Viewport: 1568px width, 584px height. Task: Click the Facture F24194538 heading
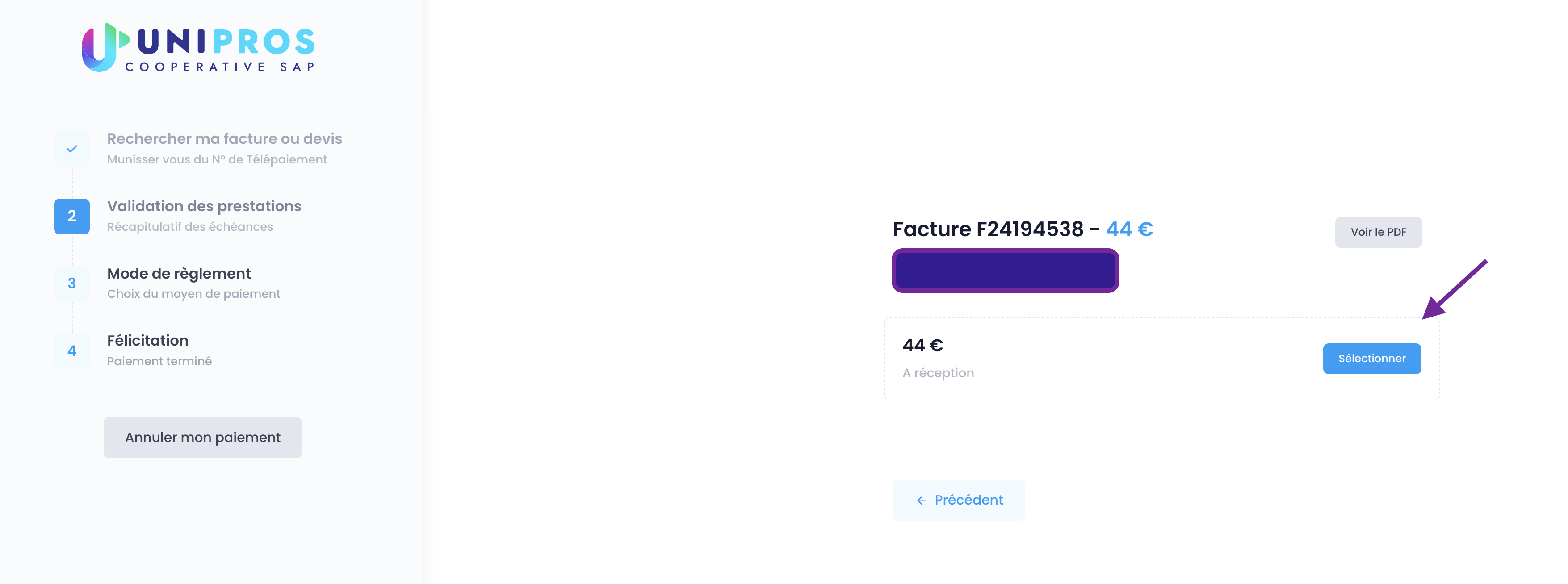988,229
